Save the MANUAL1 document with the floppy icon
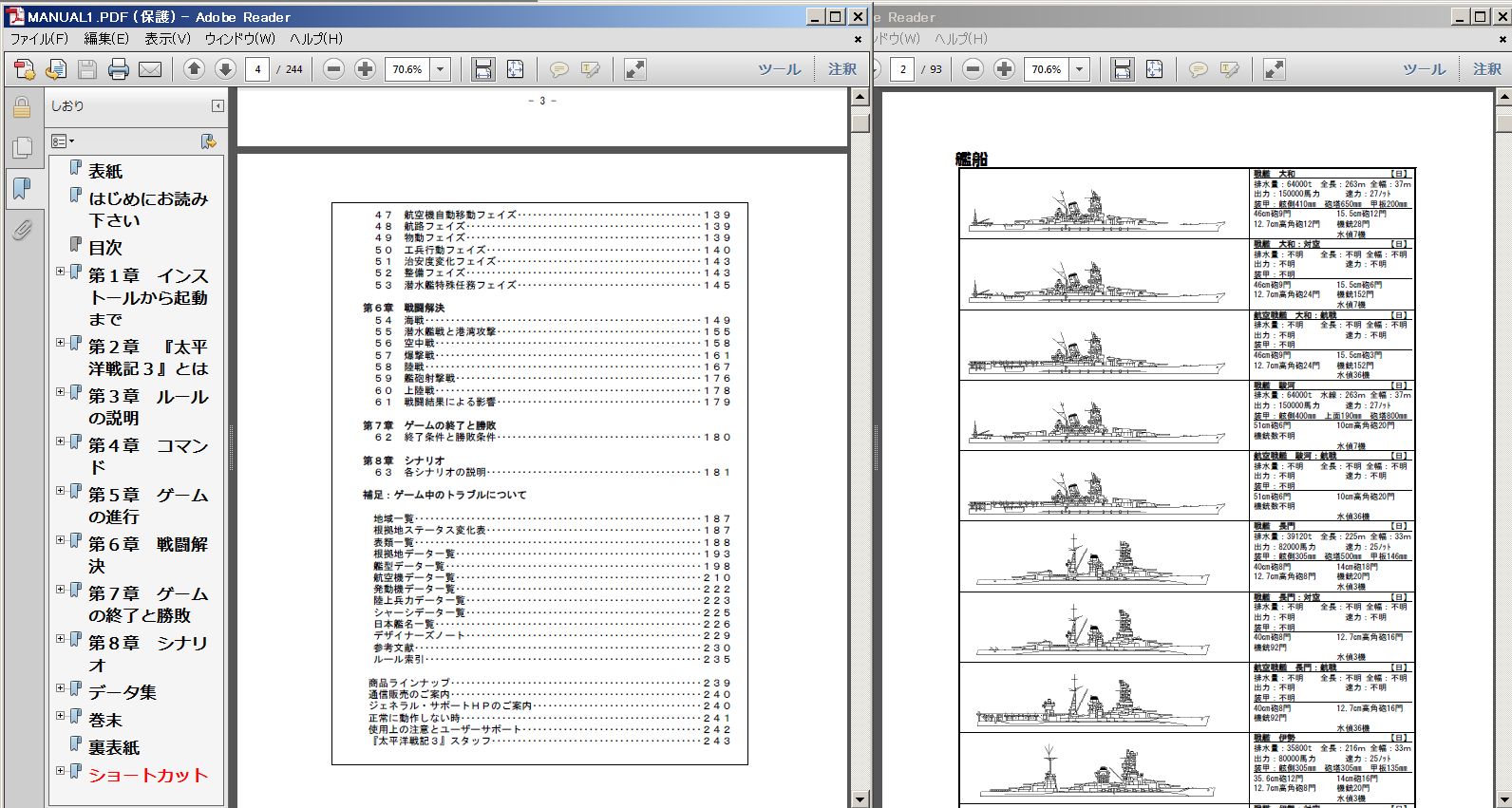 click(87, 69)
